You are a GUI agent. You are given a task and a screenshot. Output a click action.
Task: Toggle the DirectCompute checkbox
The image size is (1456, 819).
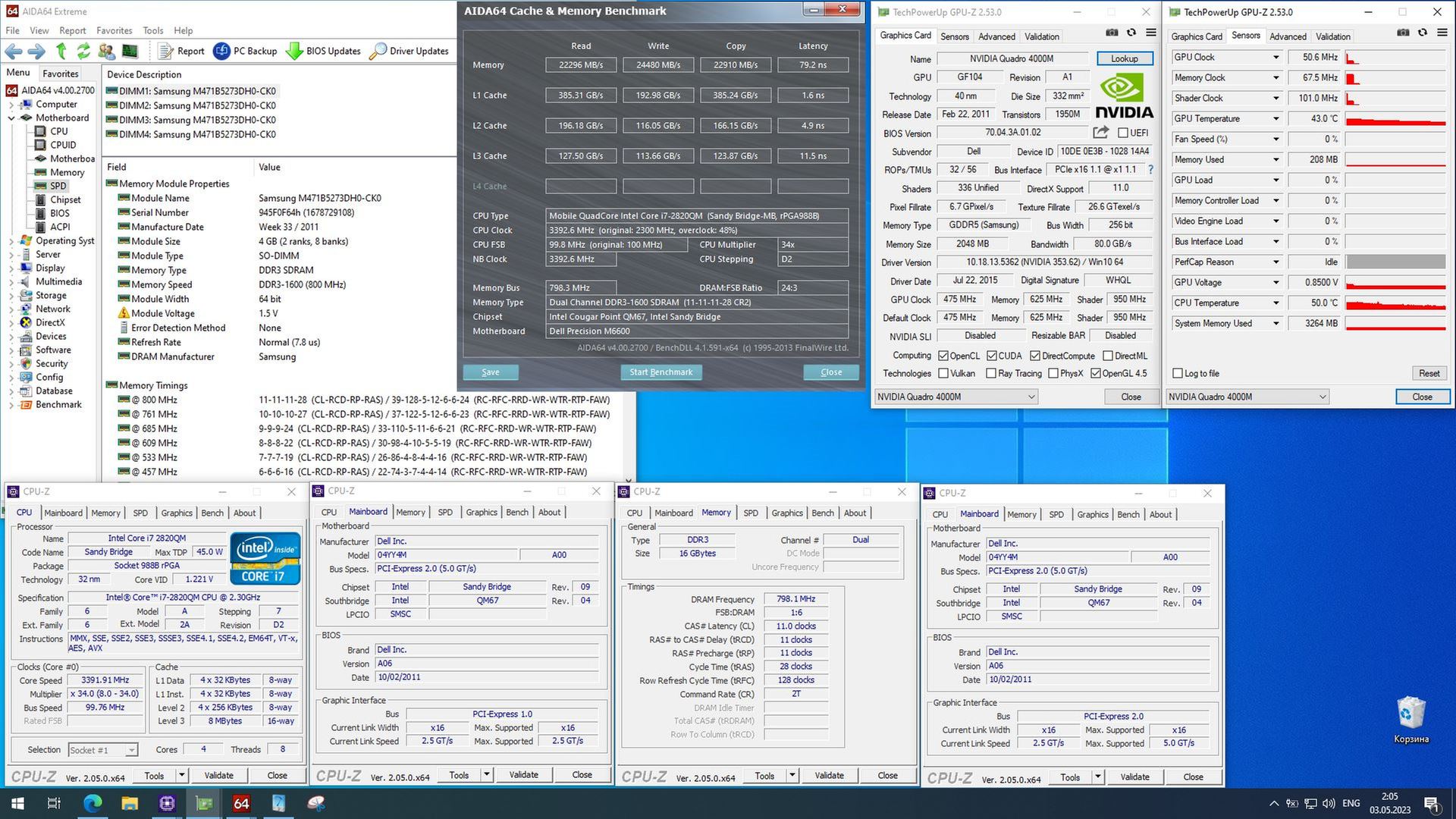coord(1035,356)
